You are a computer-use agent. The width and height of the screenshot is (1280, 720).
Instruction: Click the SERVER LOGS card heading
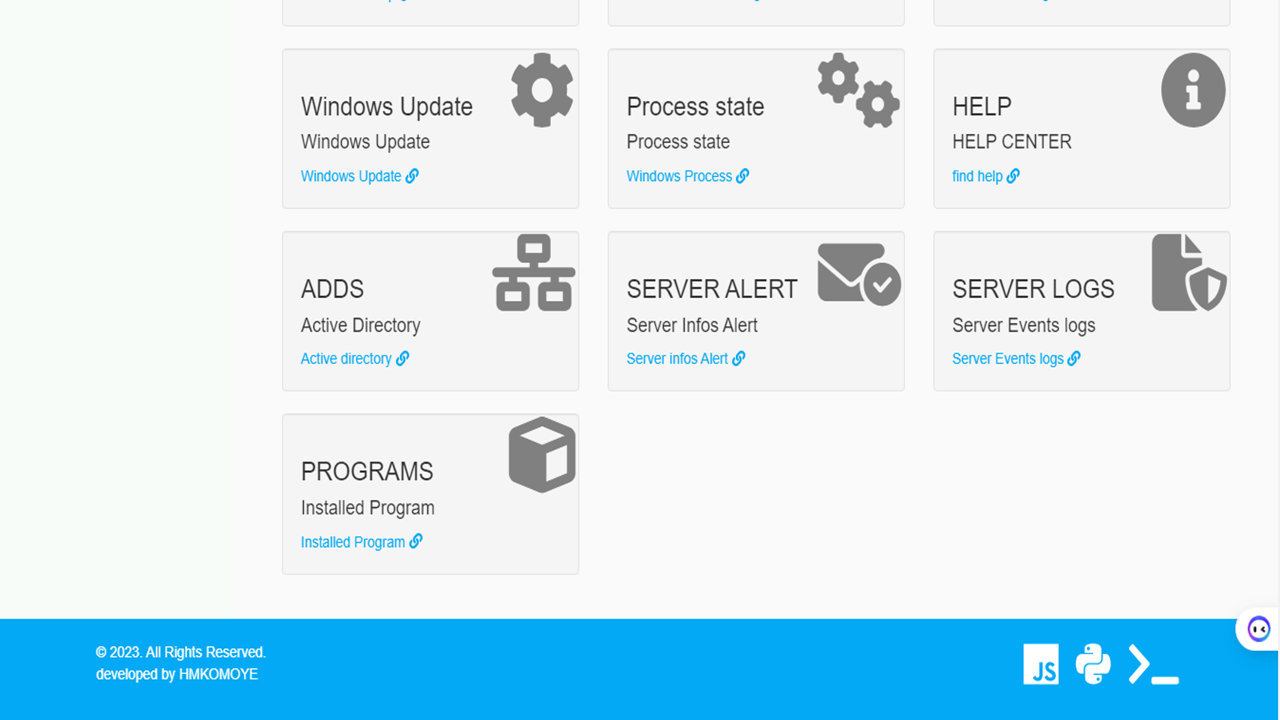pyautogui.click(x=1033, y=289)
